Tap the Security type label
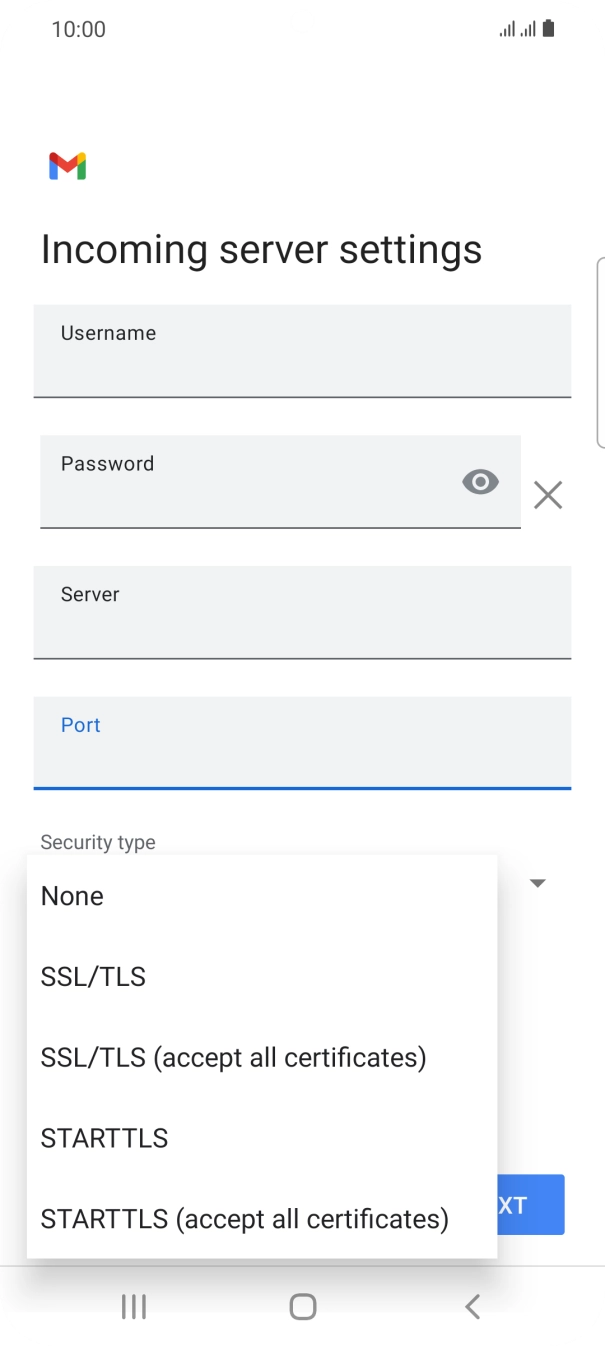 point(97,842)
